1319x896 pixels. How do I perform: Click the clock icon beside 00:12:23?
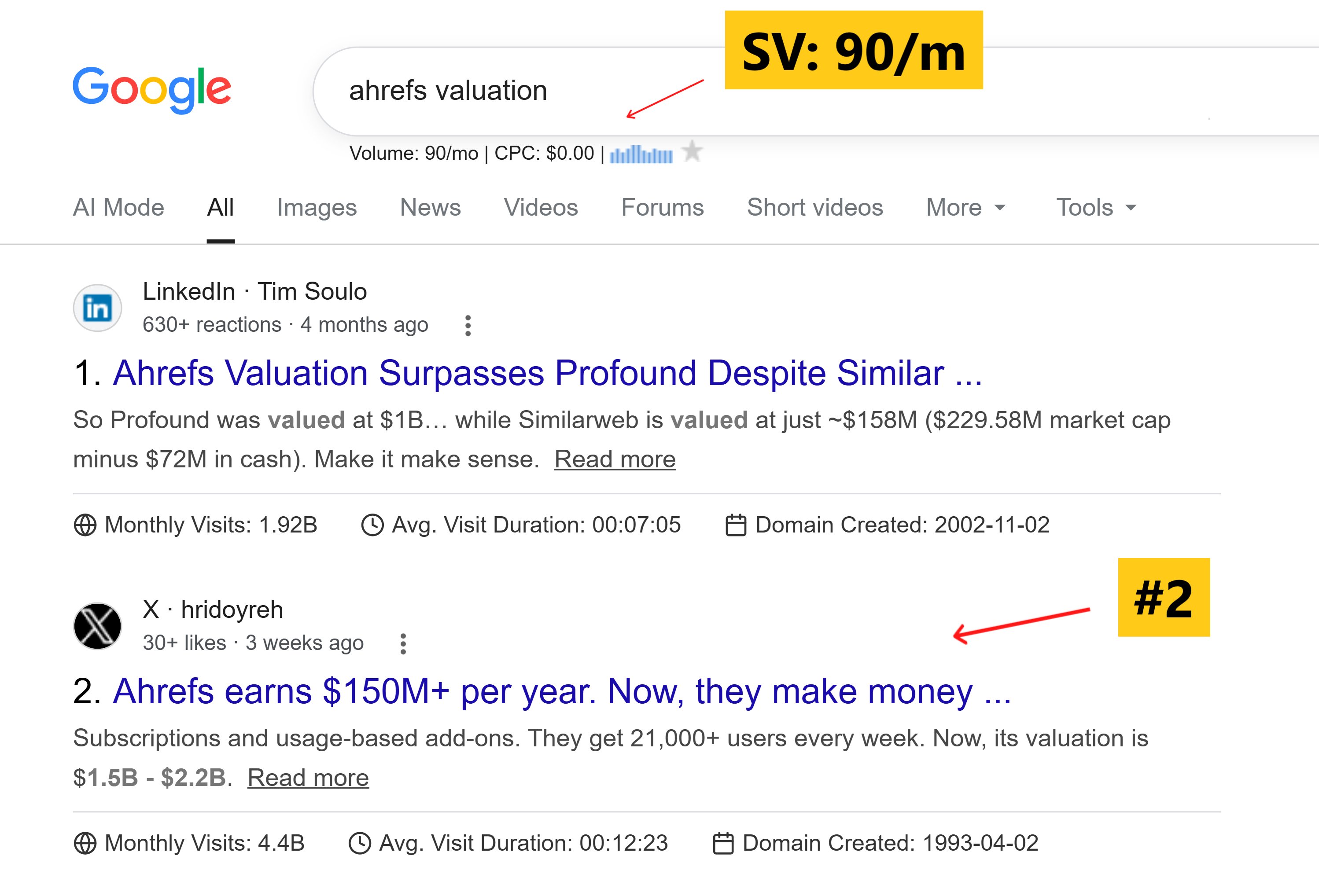359,843
